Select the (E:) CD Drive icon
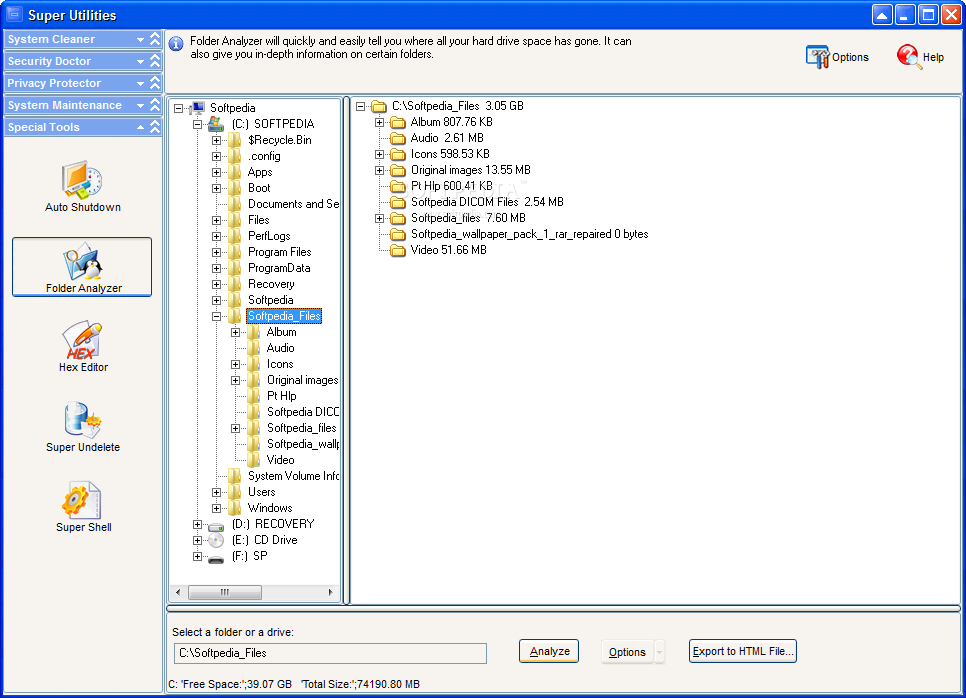This screenshot has height=698, width=966. (x=216, y=540)
